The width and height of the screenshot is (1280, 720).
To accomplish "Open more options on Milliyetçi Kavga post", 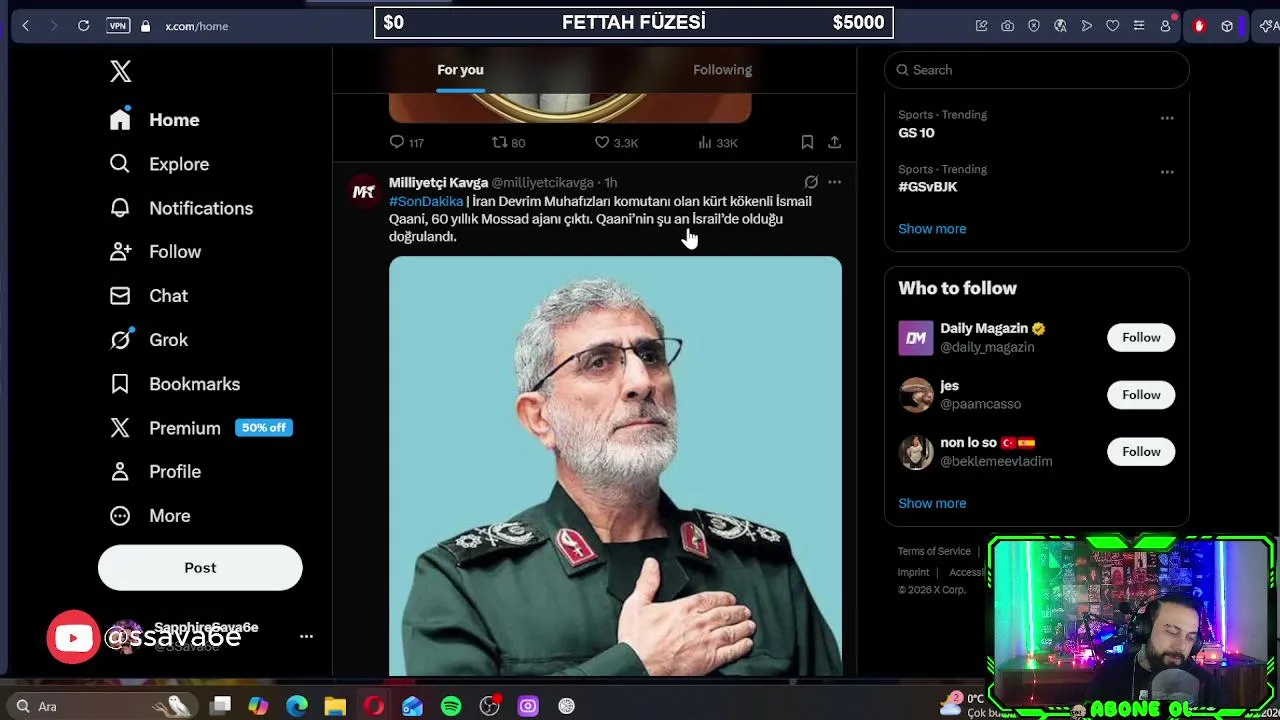I will tap(834, 182).
